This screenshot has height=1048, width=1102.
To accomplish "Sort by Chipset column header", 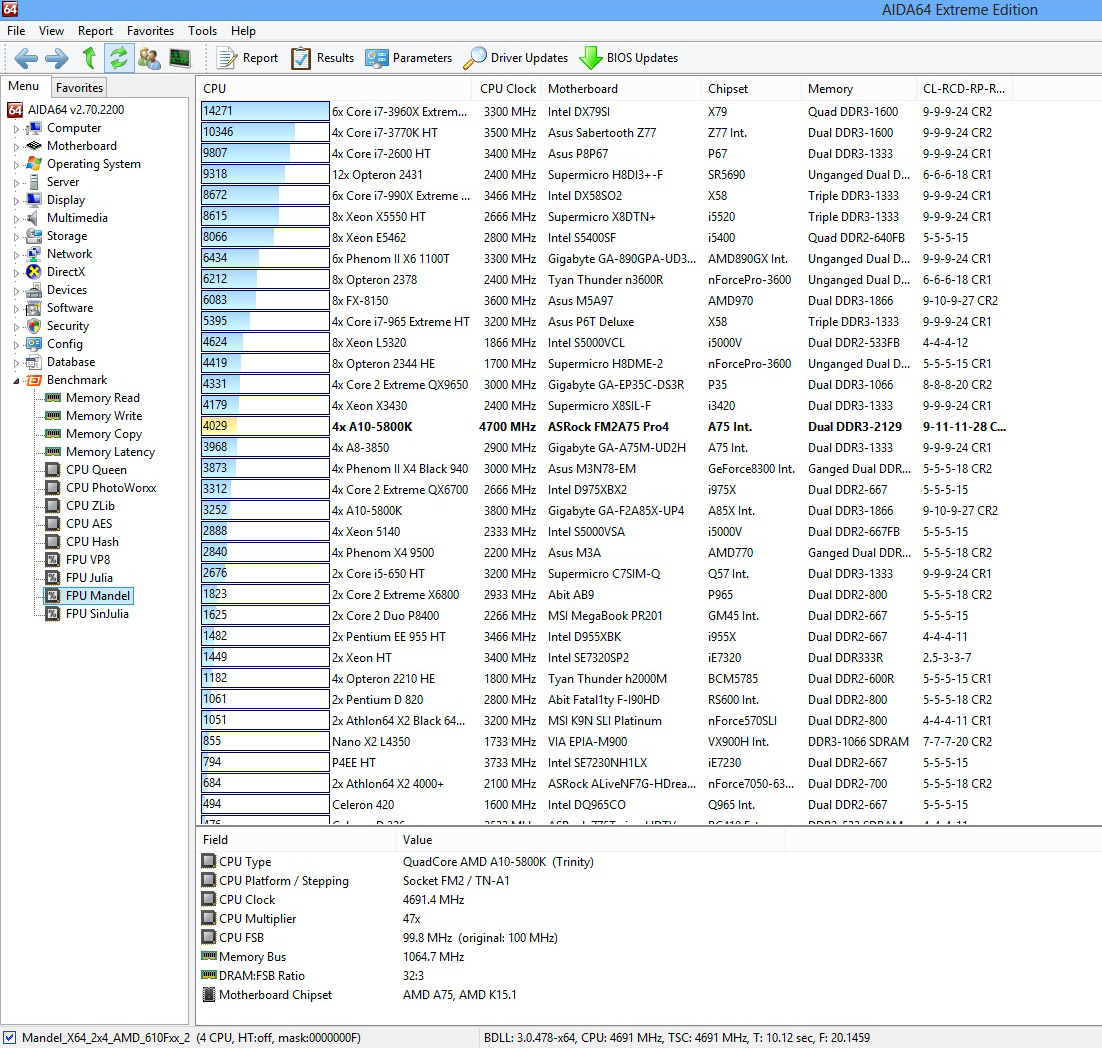I will [x=751, y=89].
